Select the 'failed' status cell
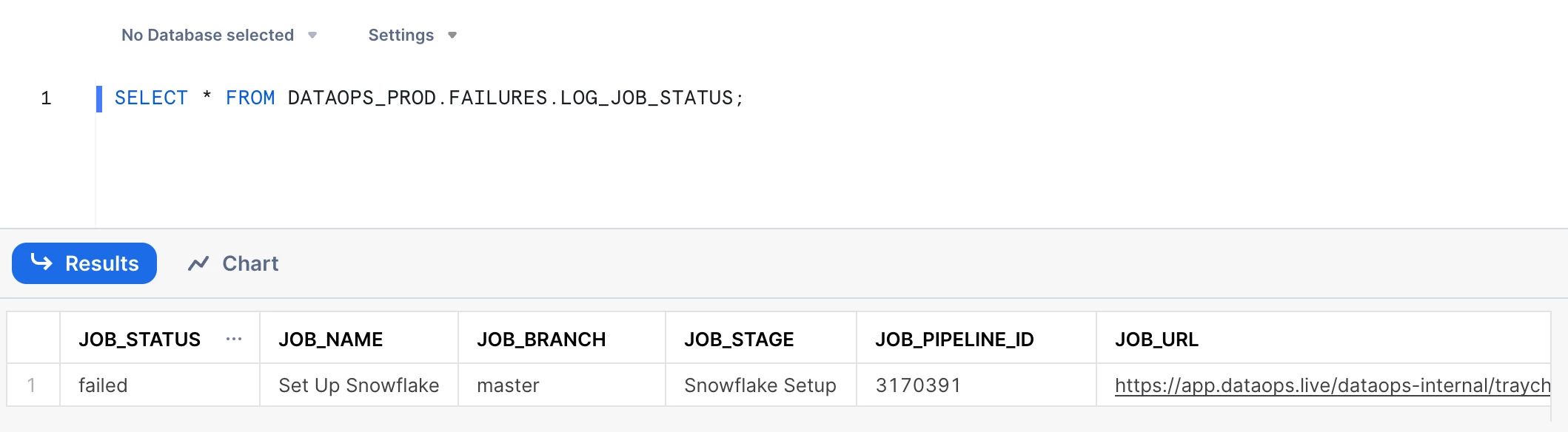1568x432 pixels. [x=103, y=385]
